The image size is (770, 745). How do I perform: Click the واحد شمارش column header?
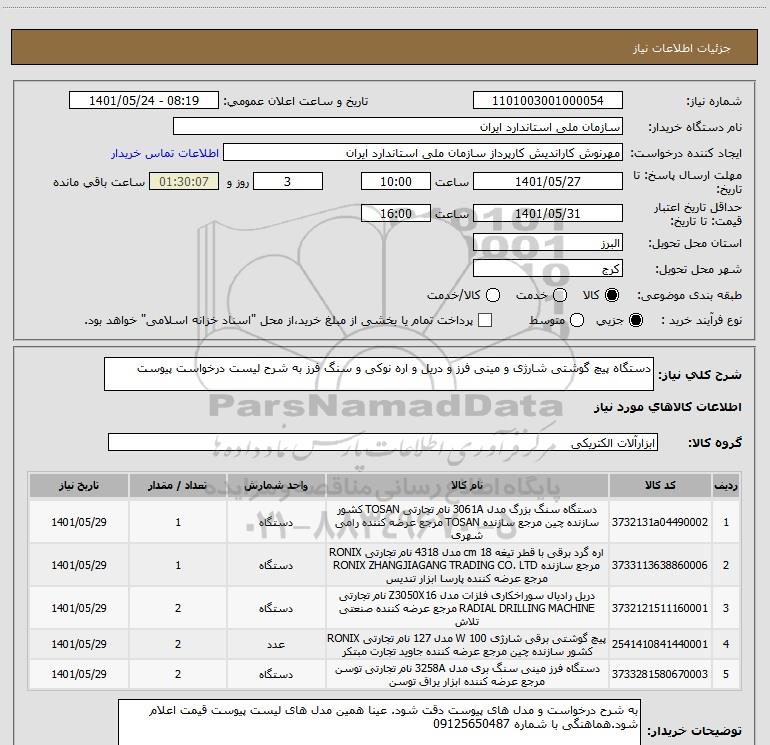click(276, 486)
